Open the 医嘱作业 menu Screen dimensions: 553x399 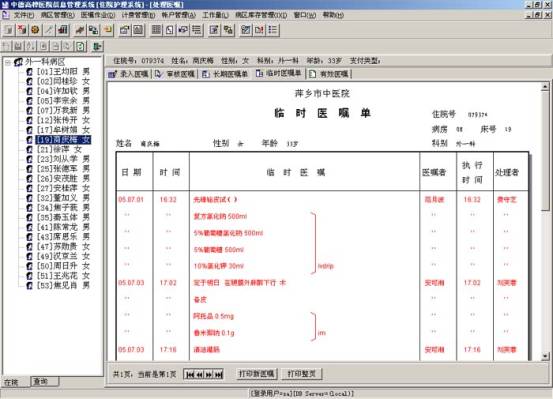coord(98,15)
